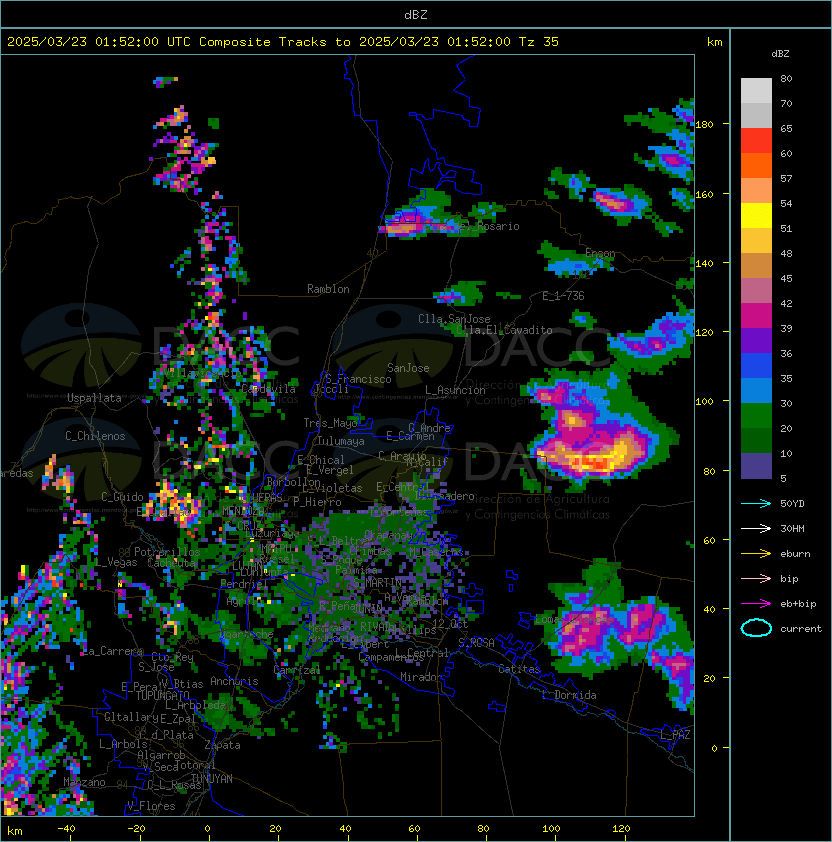Image resolution: width=832 pixels, height=842 pixels.
Task: Click the 'C_Guido' map label
Action: (x=122, y=497)
